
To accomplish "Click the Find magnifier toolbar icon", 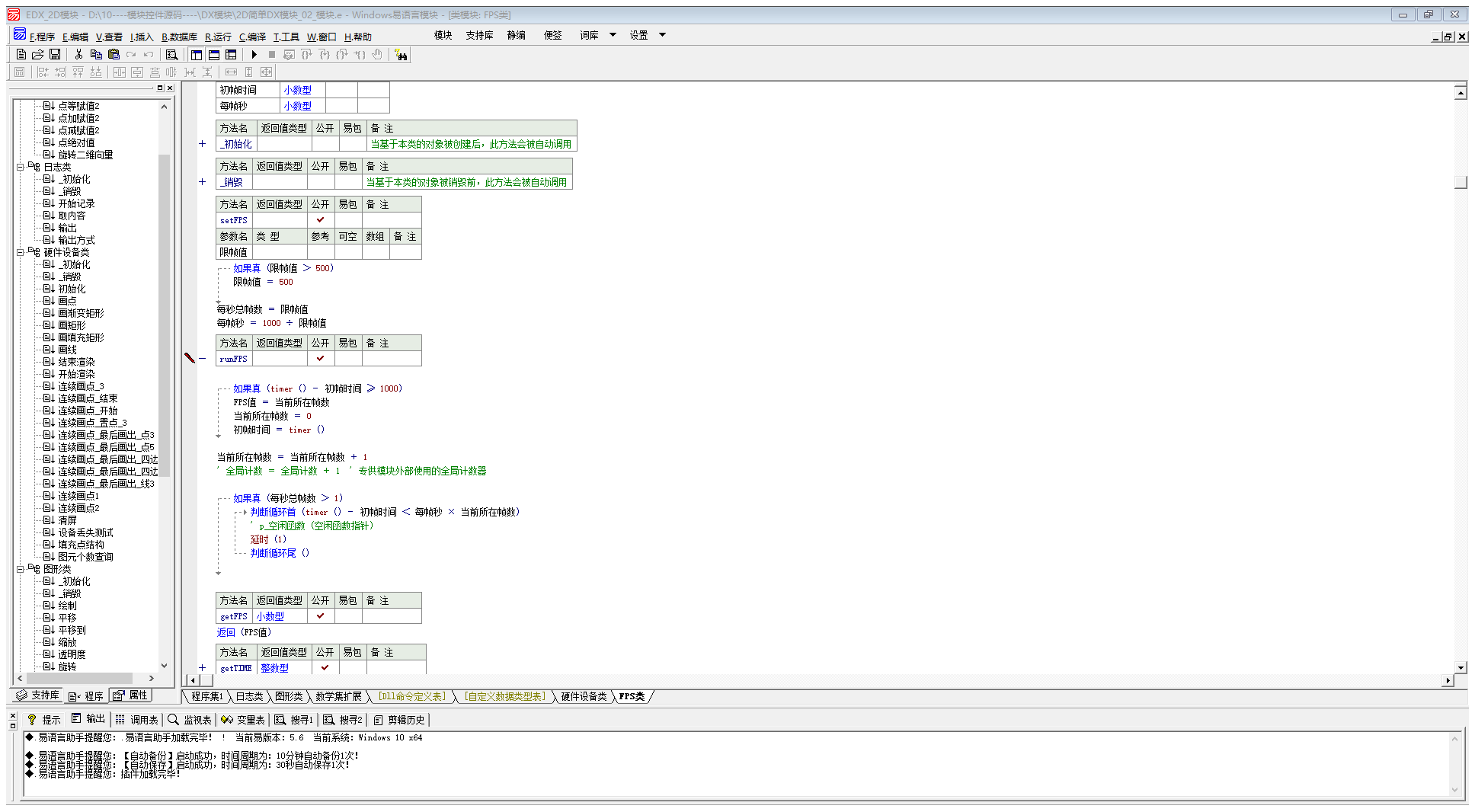I will tap(171, 54).
